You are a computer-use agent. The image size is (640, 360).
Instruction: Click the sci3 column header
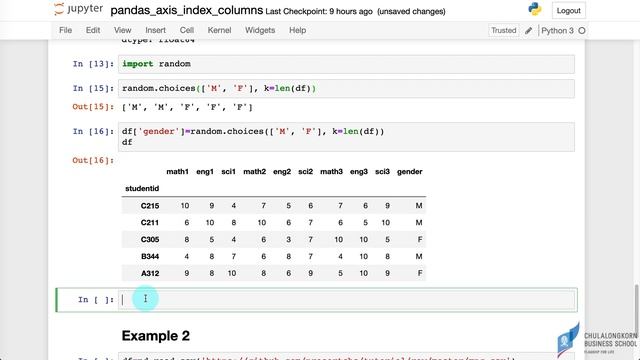click(x=382, y=172)
